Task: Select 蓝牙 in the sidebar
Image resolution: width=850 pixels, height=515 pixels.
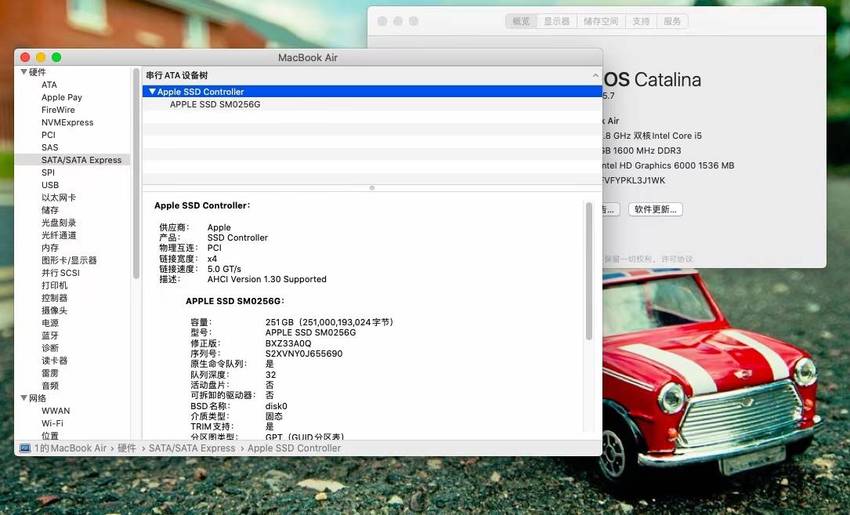Action: pyautogui.click(x=50, y=335)
